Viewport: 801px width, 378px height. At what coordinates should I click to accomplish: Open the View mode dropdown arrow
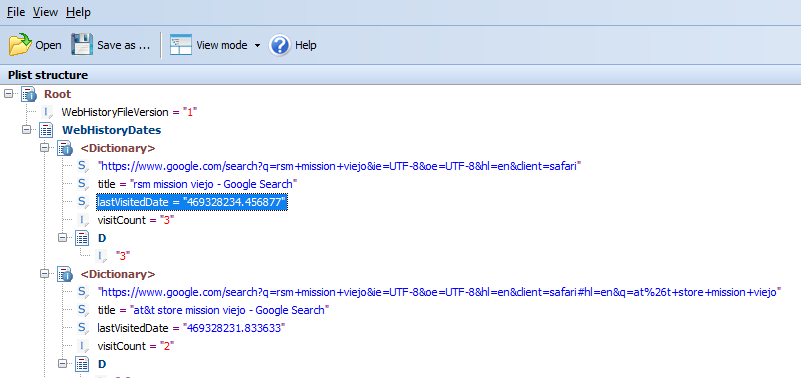tap(257, 45)
